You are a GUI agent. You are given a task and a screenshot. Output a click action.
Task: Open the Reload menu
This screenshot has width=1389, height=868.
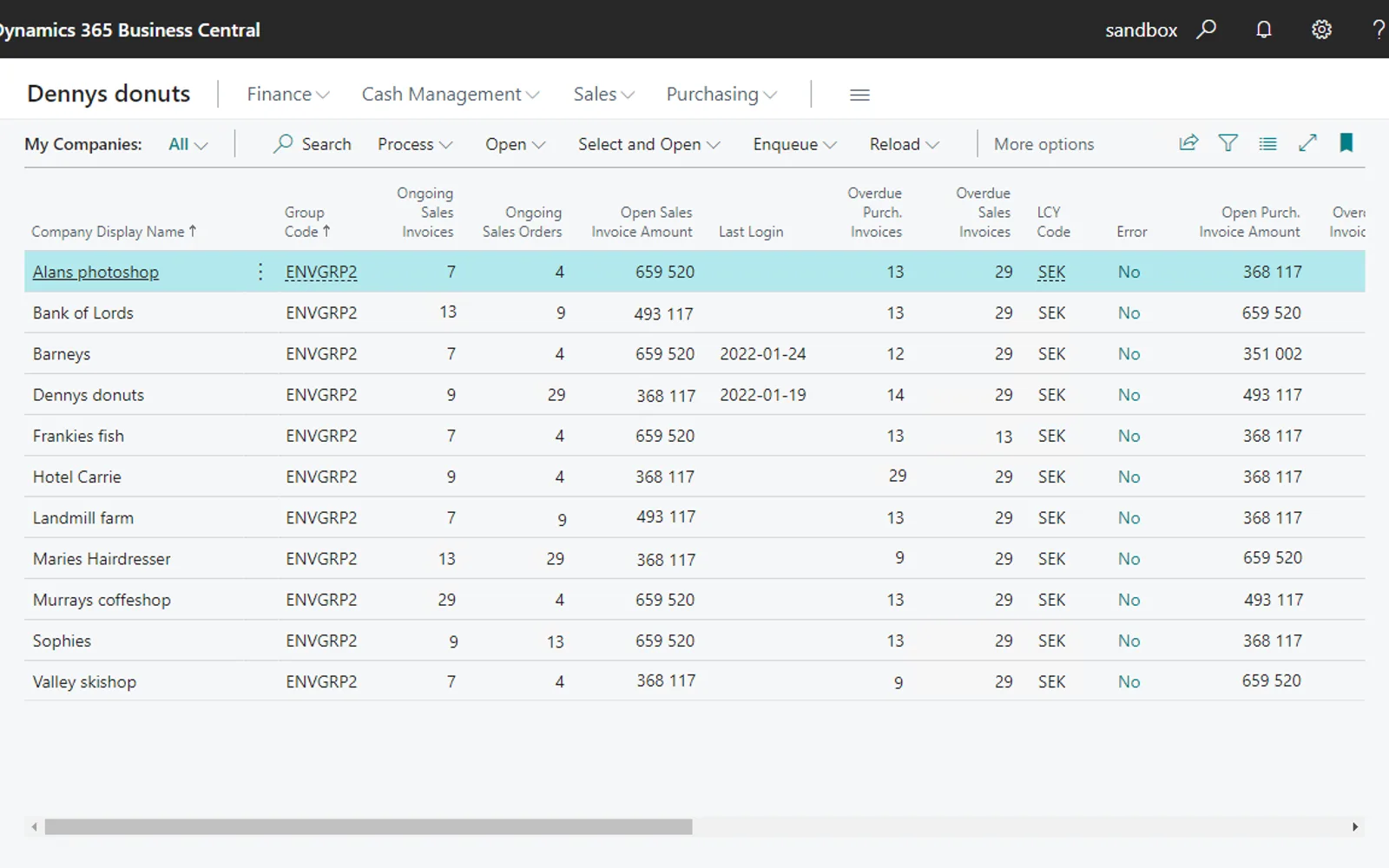pos(905,144)
